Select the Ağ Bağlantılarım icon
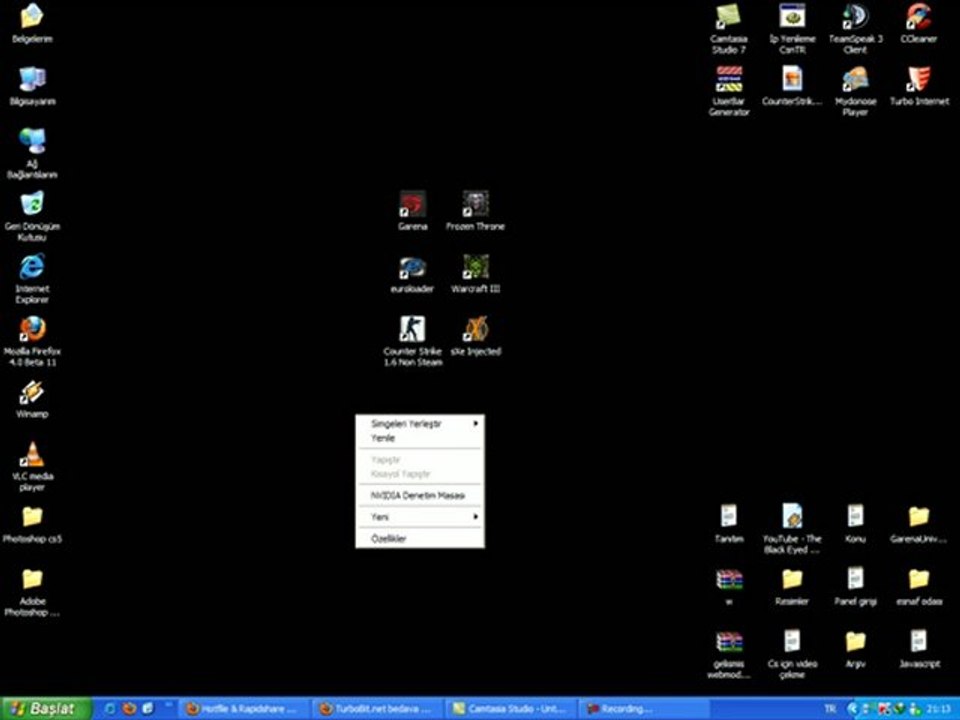Screen dimensions: 960x720 tap(32, 153)
